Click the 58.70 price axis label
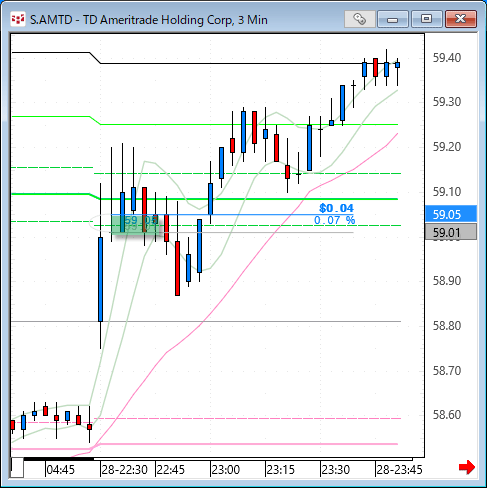Screen dimensions: 487x488 coord(447,370)
